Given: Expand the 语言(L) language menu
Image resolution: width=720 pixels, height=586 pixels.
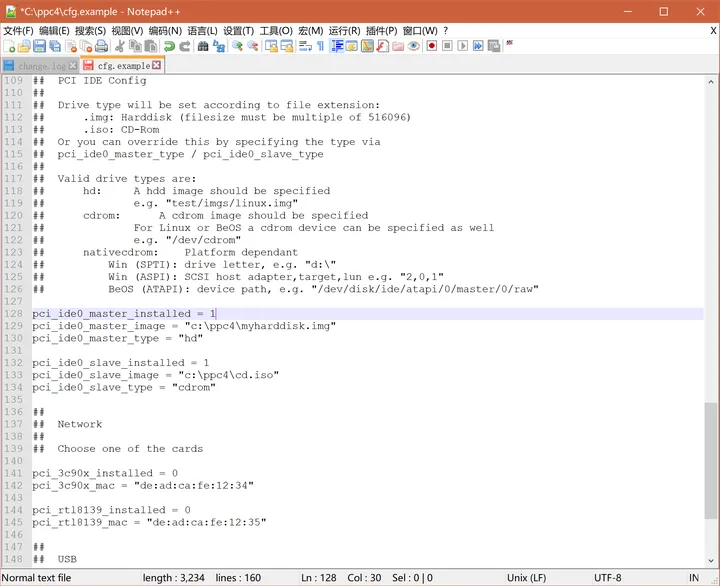Looking at the screenshot, I should coord(202,31).
